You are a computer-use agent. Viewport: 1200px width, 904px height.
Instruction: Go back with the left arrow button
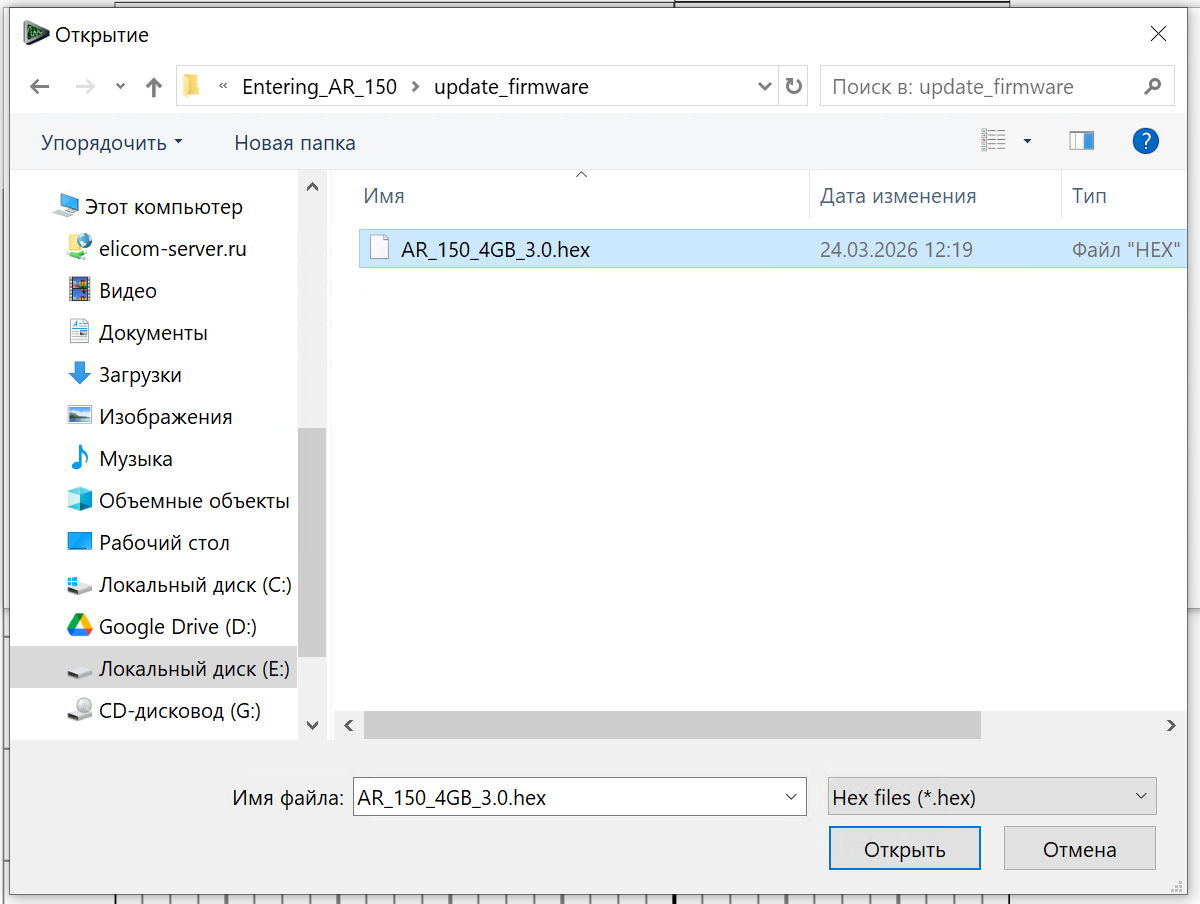pos(40,87)
